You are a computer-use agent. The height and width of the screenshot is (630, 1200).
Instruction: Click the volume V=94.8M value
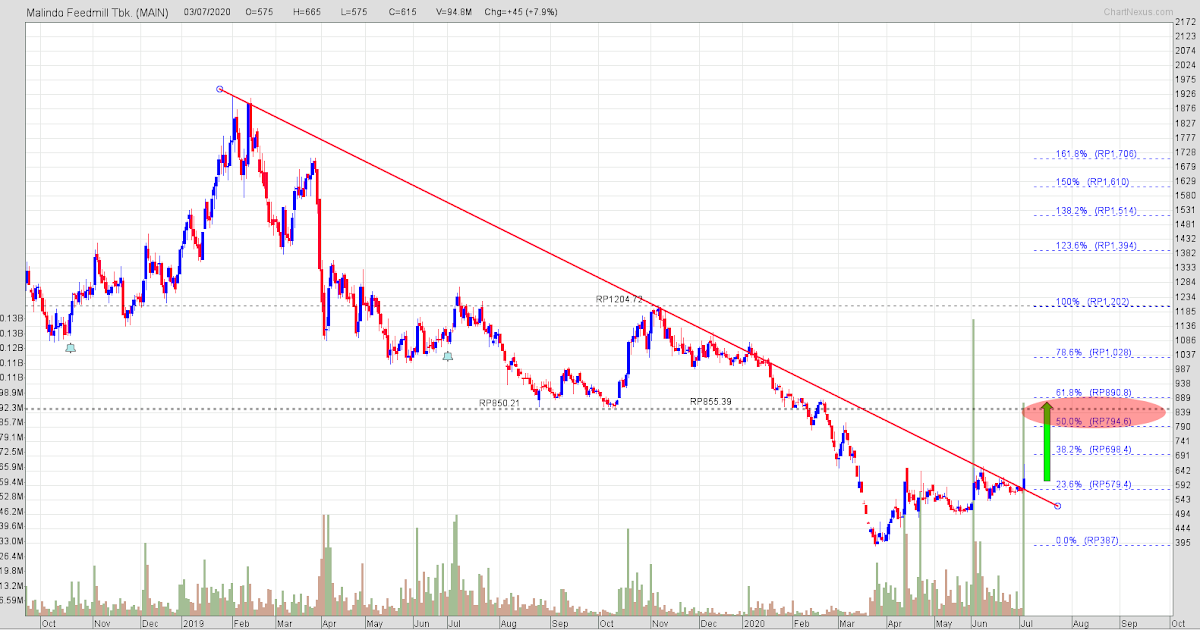(x=453, y=12)
